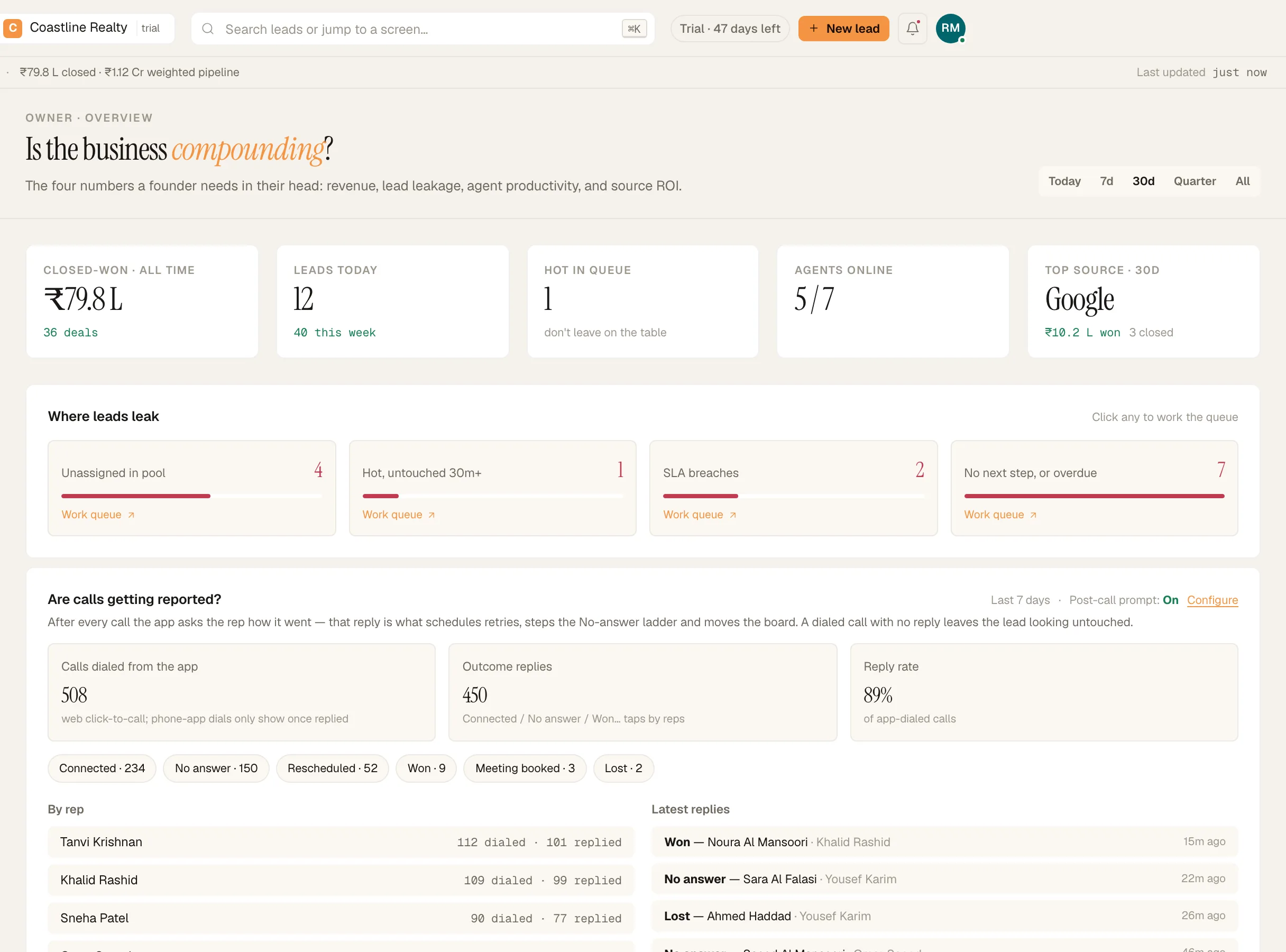Click the Rescheduled · 52 chip
Image resolution: width=1286 pixels, height=952 pixels.
333,768
